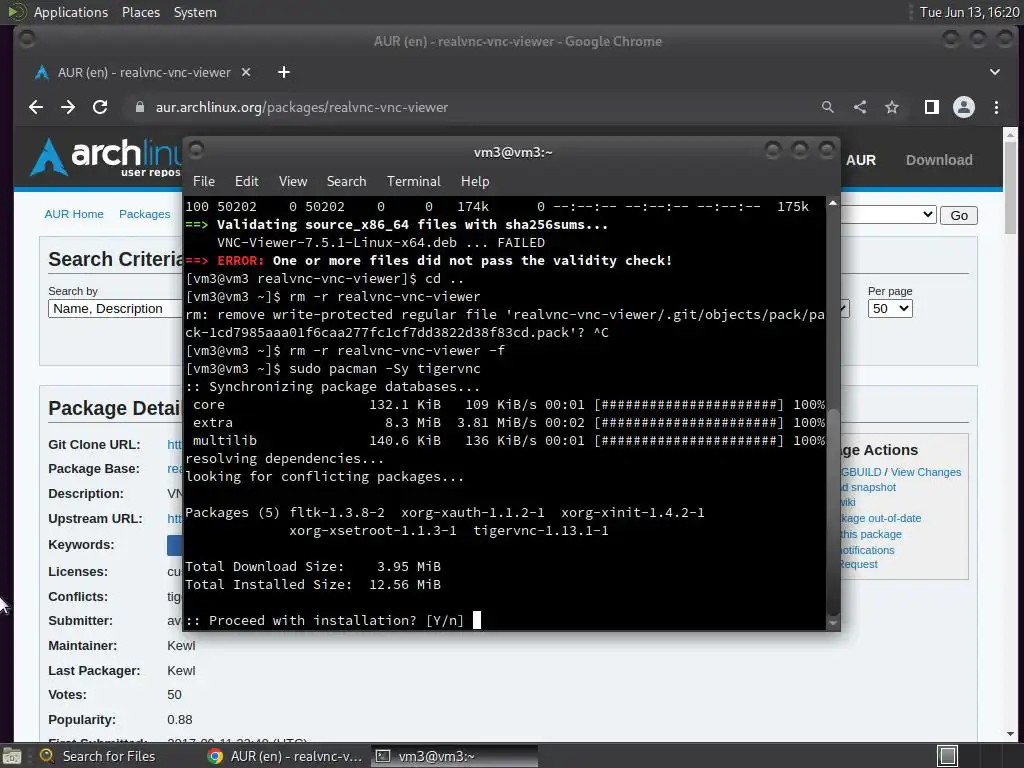Click the Votes value 50

point(174,695)
